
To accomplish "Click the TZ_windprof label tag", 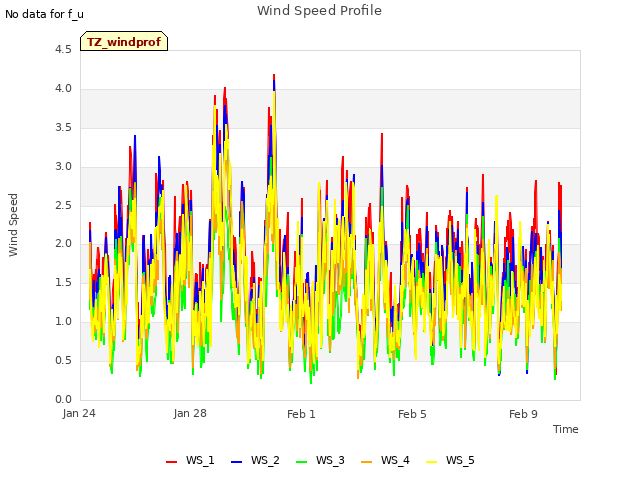I will tap(124, 41).
